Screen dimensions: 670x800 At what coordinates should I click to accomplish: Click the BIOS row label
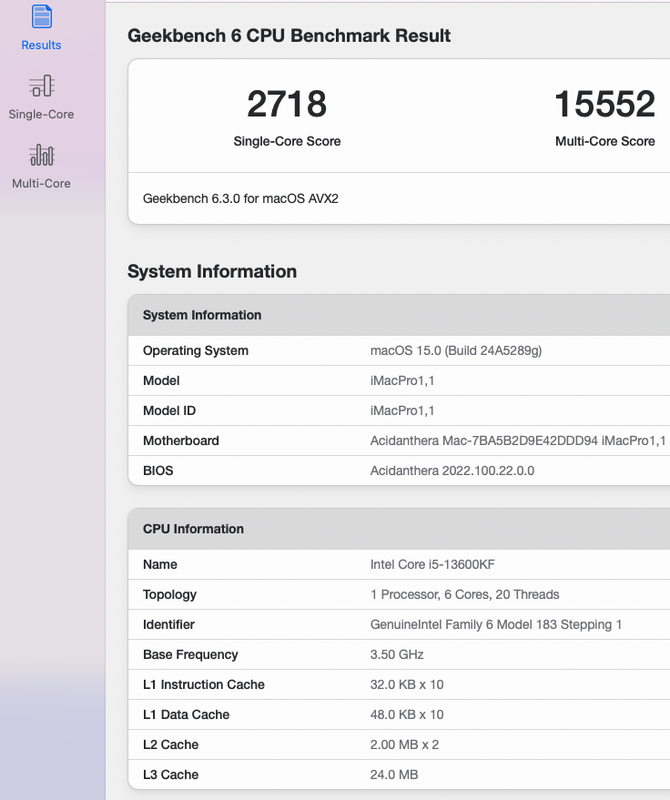coord(158,471)
